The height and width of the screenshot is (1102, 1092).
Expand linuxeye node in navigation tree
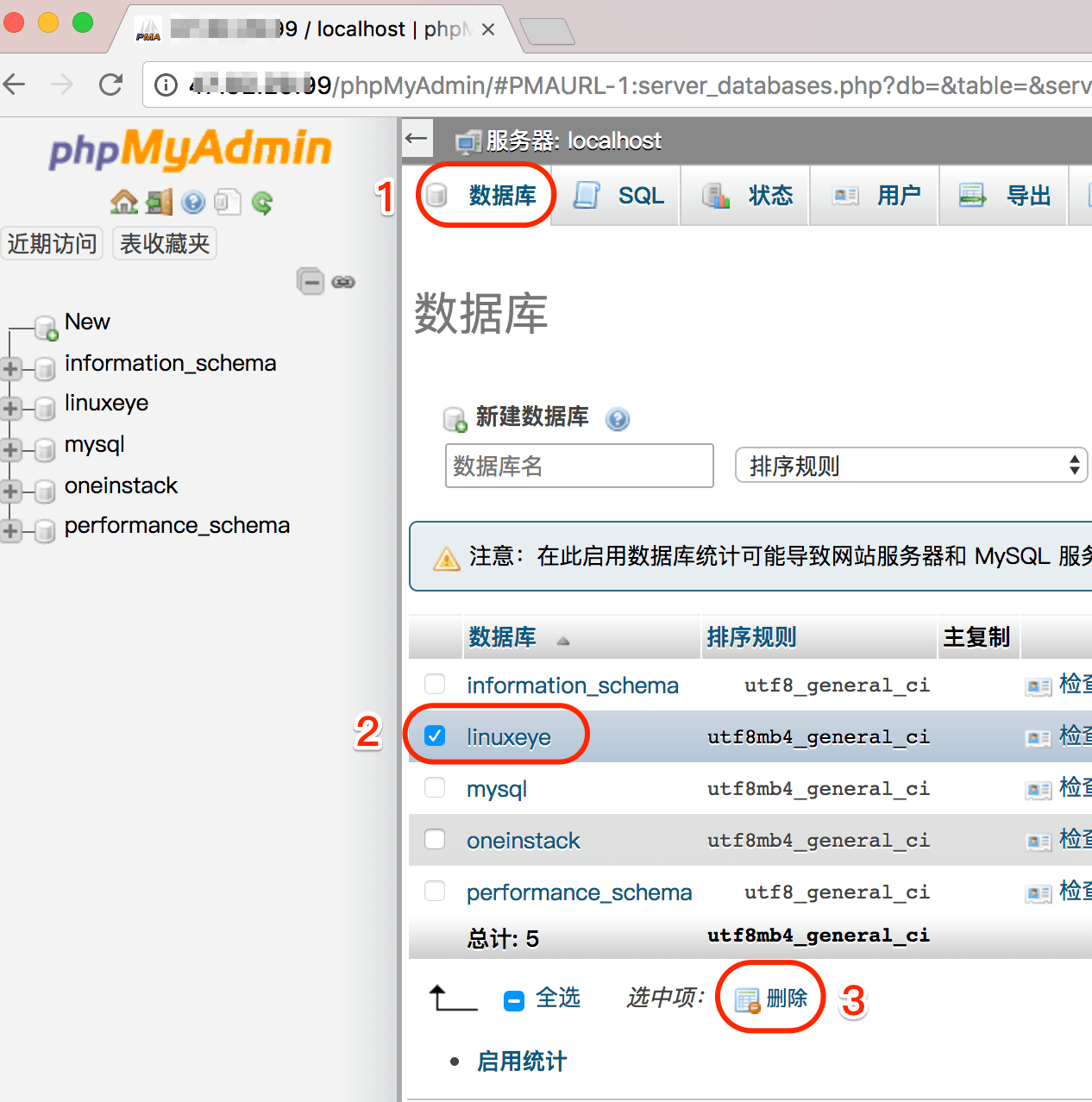coord(10,409)
